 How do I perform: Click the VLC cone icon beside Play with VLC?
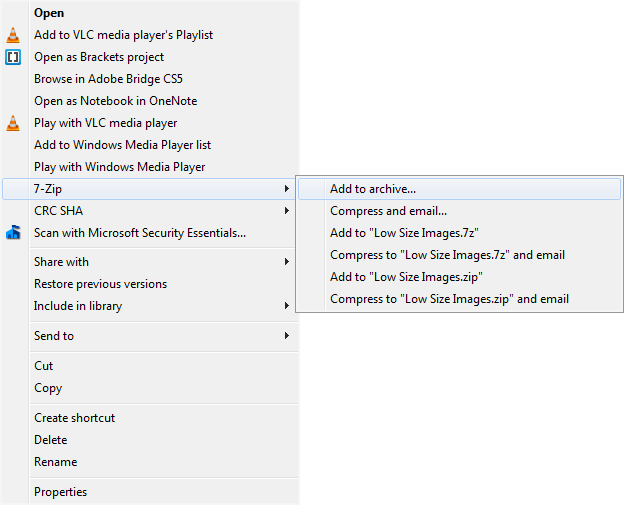13,123
